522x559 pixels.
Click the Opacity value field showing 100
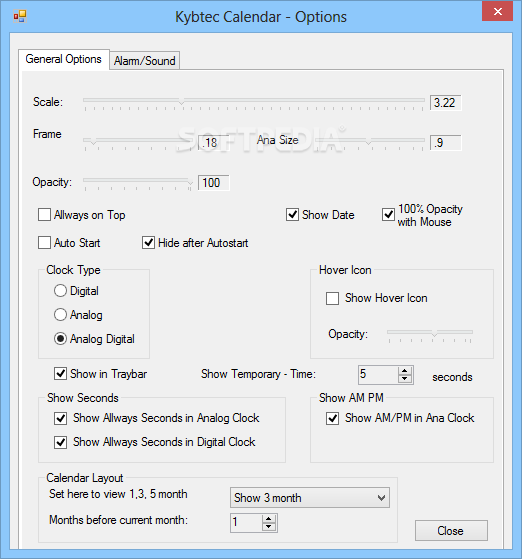(214, 183)
